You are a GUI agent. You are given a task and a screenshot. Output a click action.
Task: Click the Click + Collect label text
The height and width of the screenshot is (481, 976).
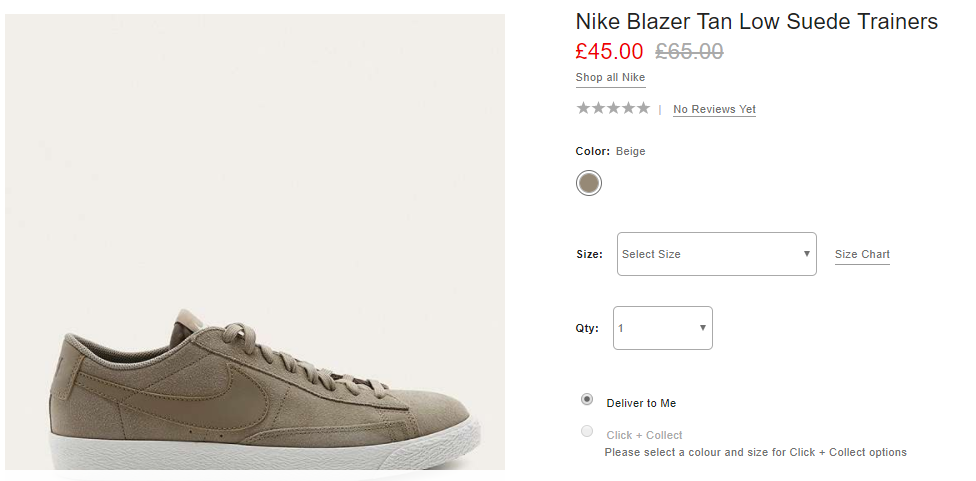[644, 435]
